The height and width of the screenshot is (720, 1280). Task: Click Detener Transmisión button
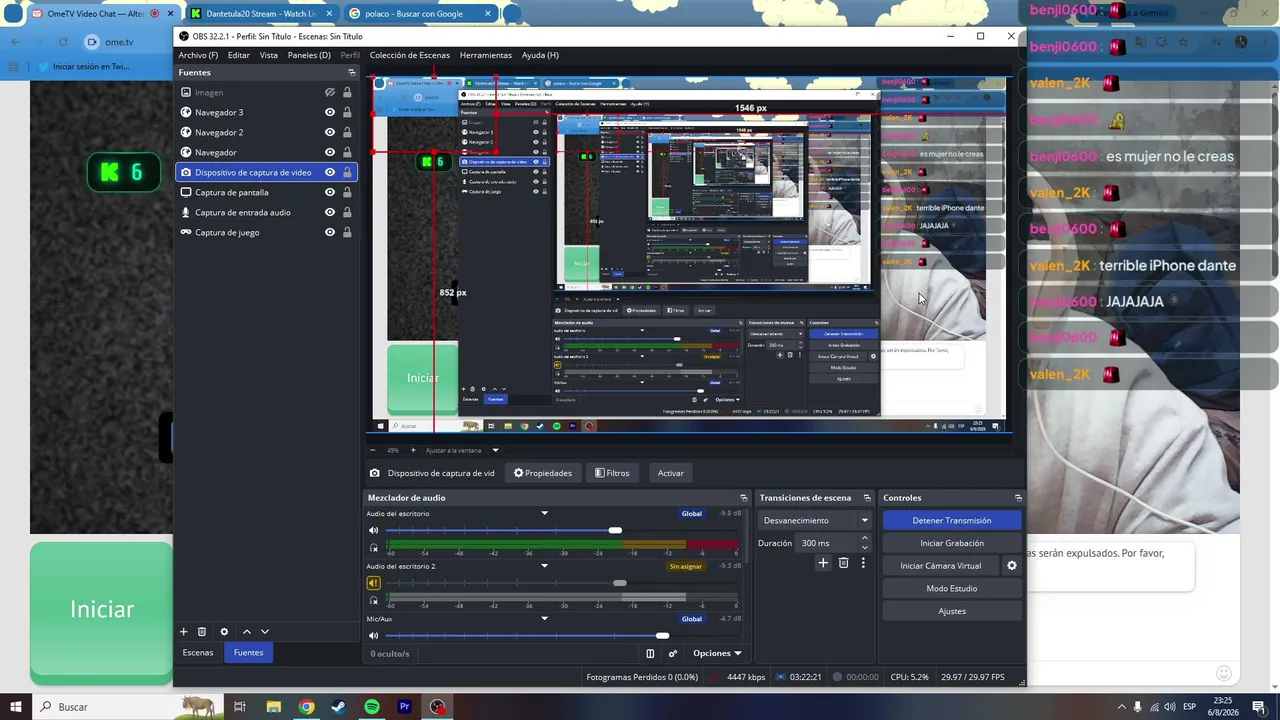(x=952, y=521)
